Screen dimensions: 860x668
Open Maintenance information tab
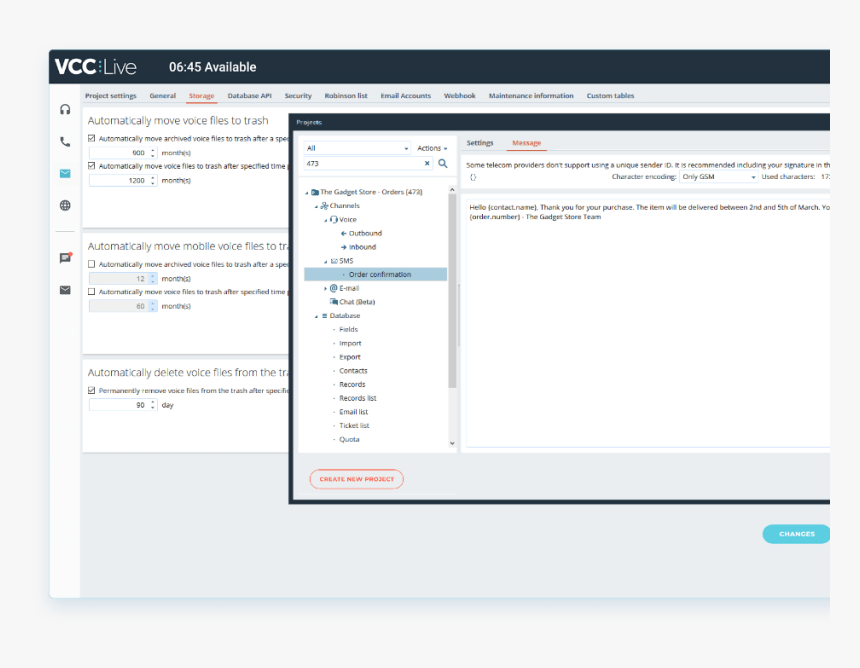click(x=531, y=95)
